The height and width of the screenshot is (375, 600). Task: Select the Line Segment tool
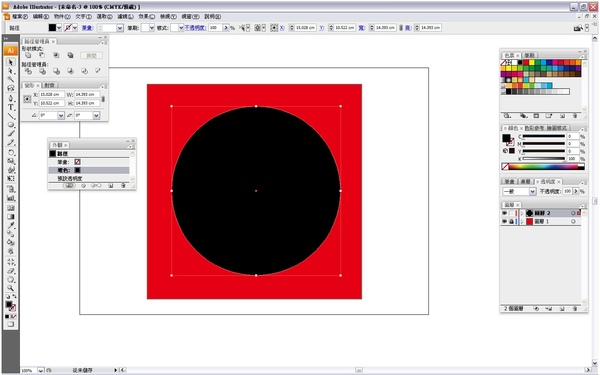(x=11, y=116)
